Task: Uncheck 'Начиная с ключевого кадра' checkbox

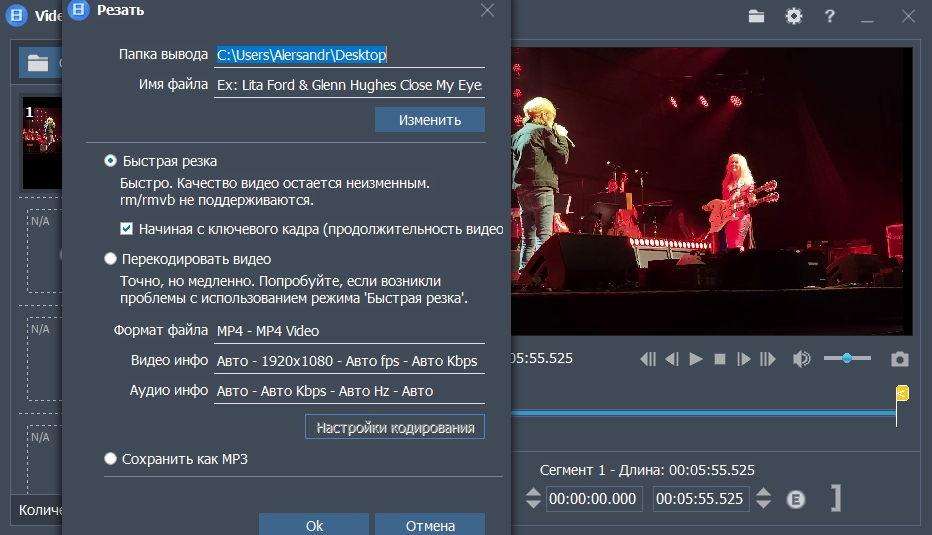Action: pos(127,229)
